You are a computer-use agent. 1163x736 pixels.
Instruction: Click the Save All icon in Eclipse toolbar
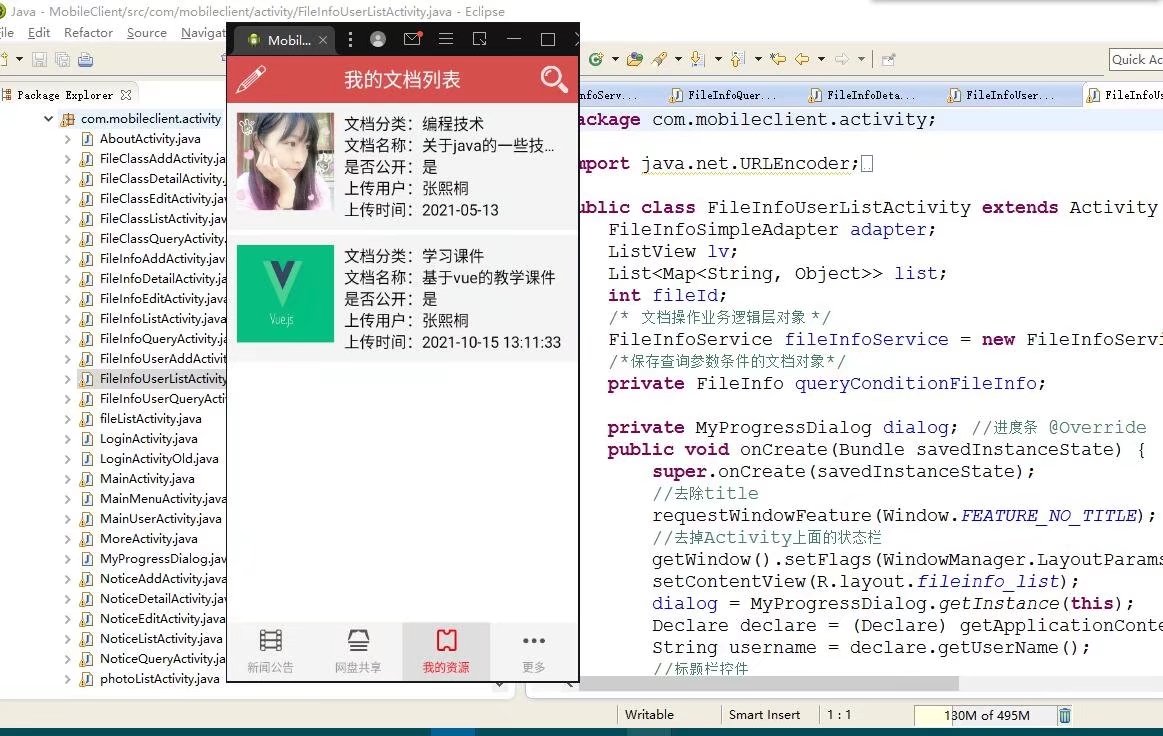(x=62, y=59)
